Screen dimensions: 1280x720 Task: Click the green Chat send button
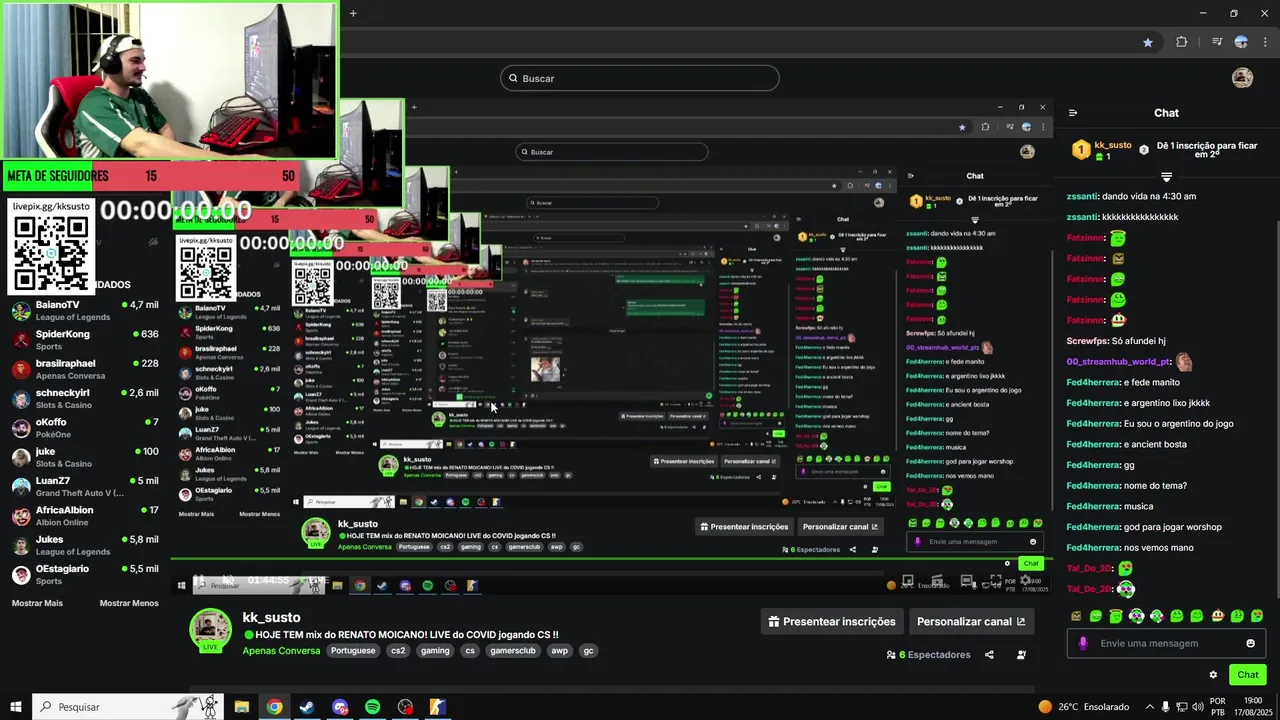[1247, 675]
